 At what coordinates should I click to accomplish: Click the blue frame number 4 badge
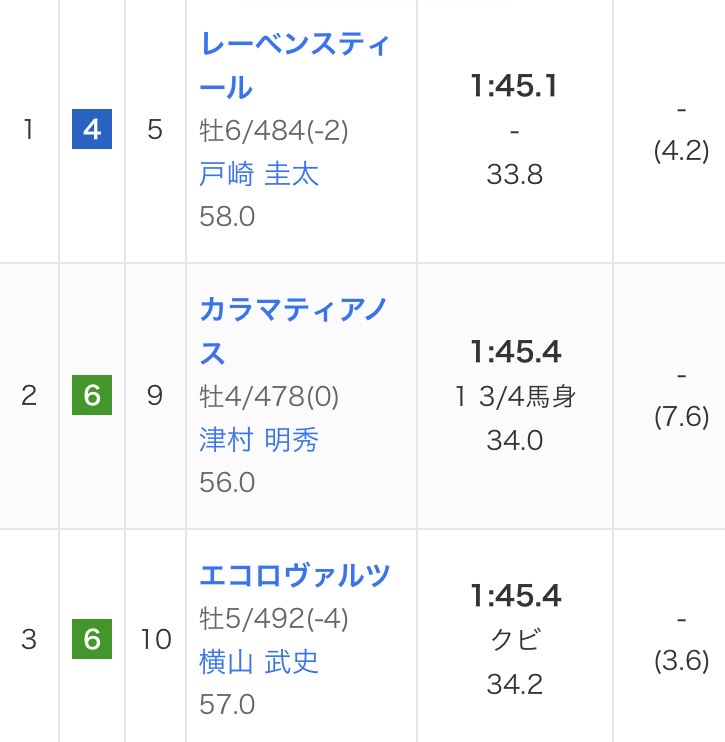pos(92,131)
